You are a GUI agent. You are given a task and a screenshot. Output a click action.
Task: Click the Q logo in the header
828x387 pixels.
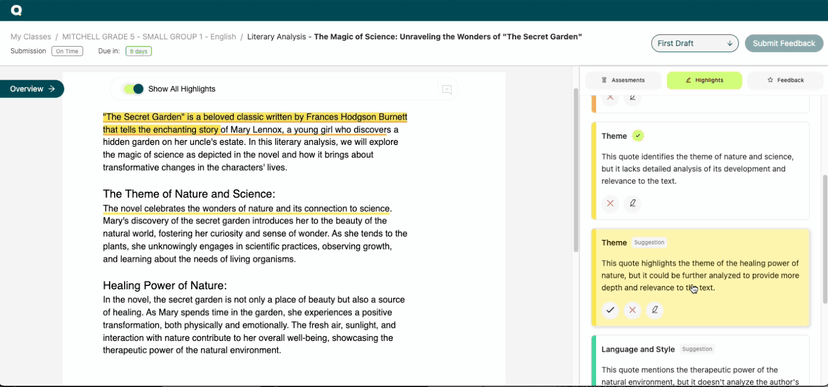(16, 10)
